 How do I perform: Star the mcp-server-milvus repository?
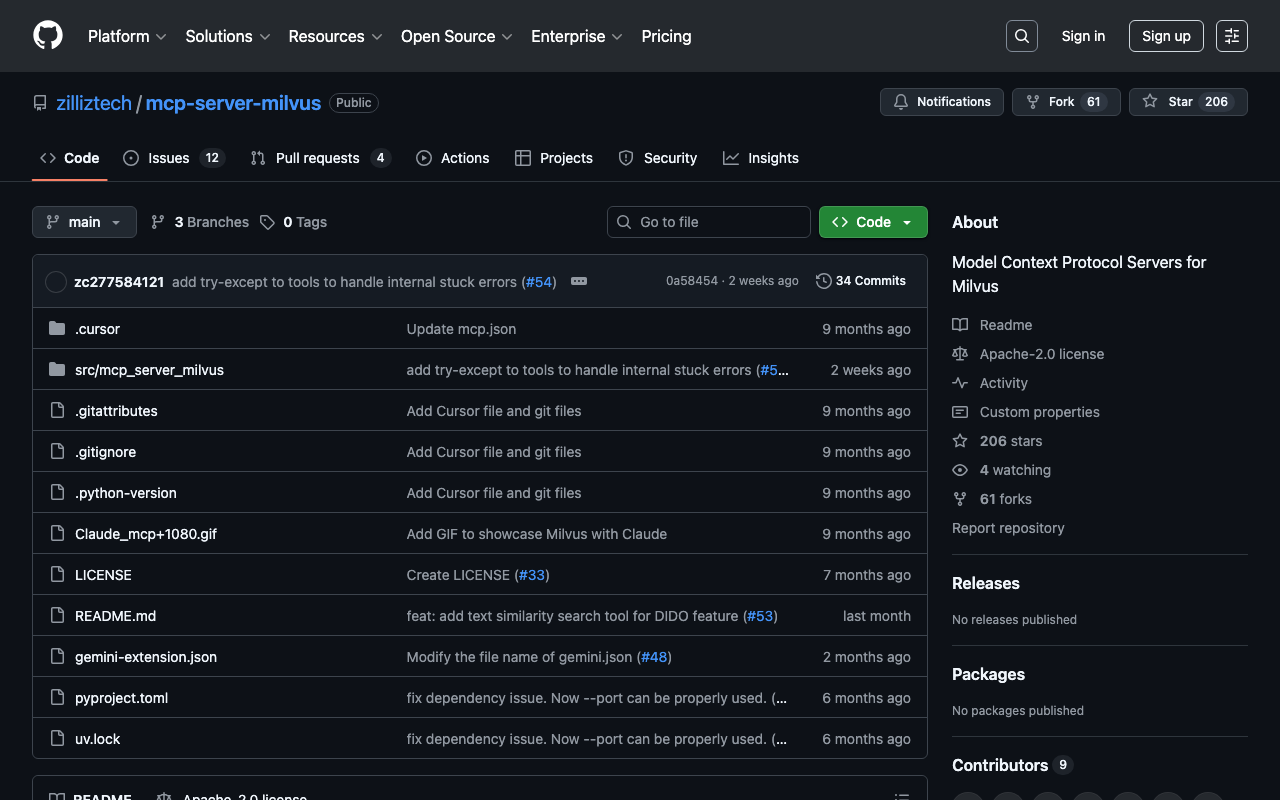click(1169, 102)
